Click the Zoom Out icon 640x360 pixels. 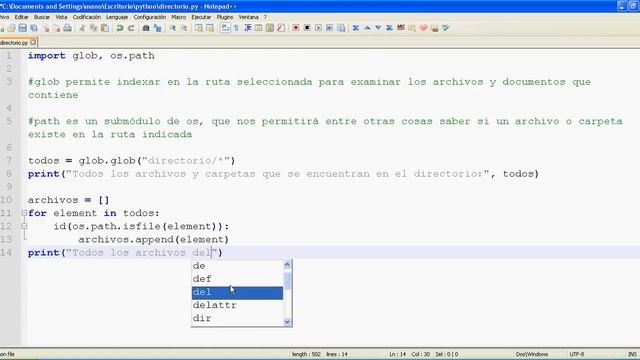pos(184,28)
